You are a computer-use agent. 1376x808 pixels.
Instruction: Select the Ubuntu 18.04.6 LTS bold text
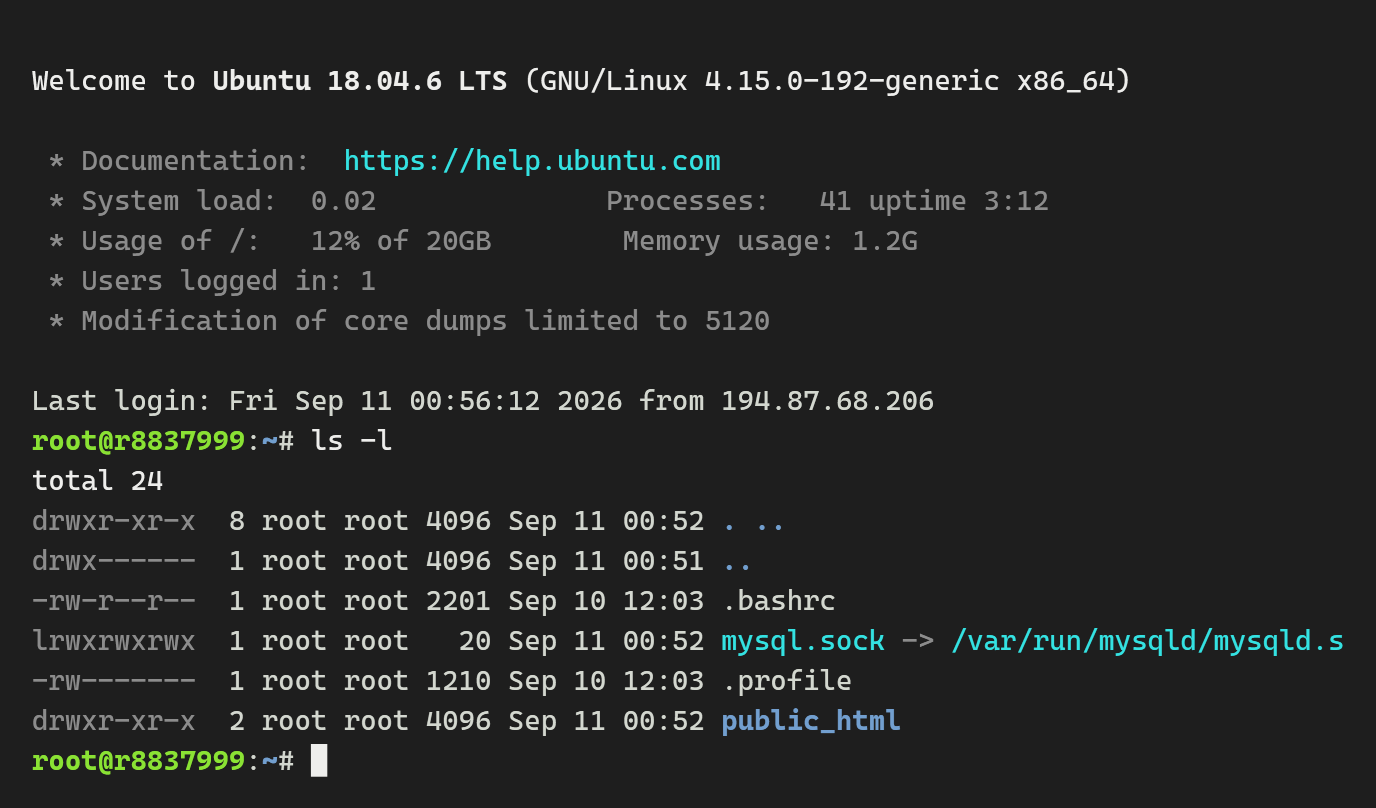pos(360,81)
